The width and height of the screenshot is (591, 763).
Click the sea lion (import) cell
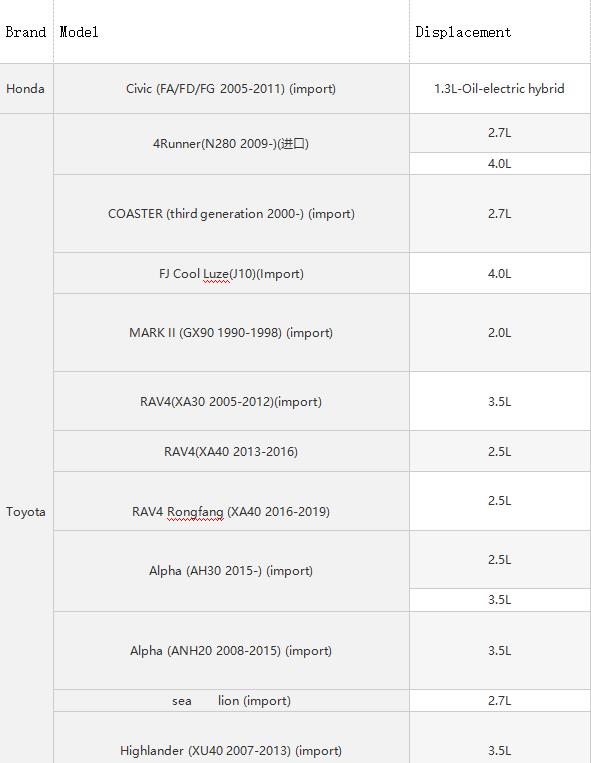tap(232, 701)
